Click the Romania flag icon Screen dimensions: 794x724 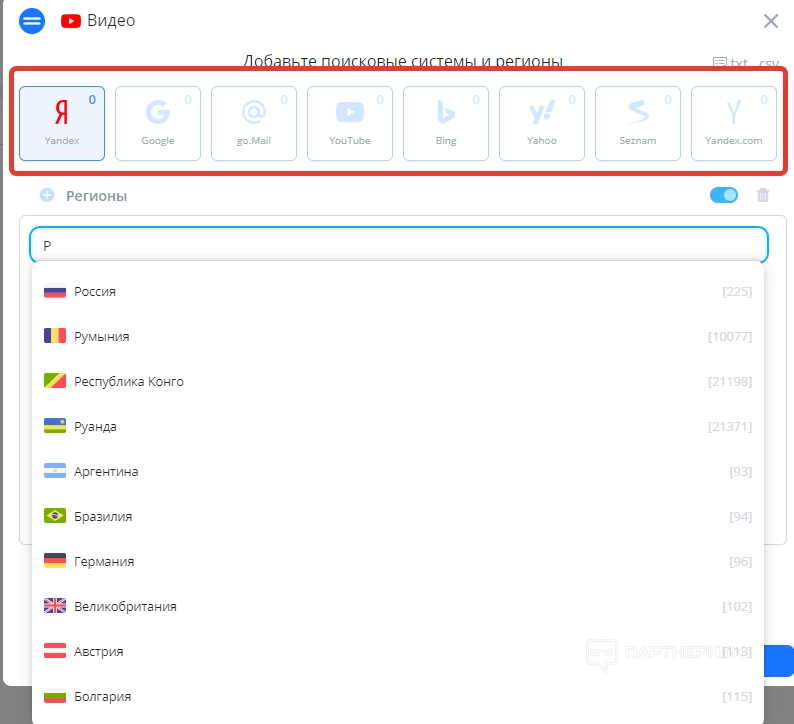tap(55, 336)
